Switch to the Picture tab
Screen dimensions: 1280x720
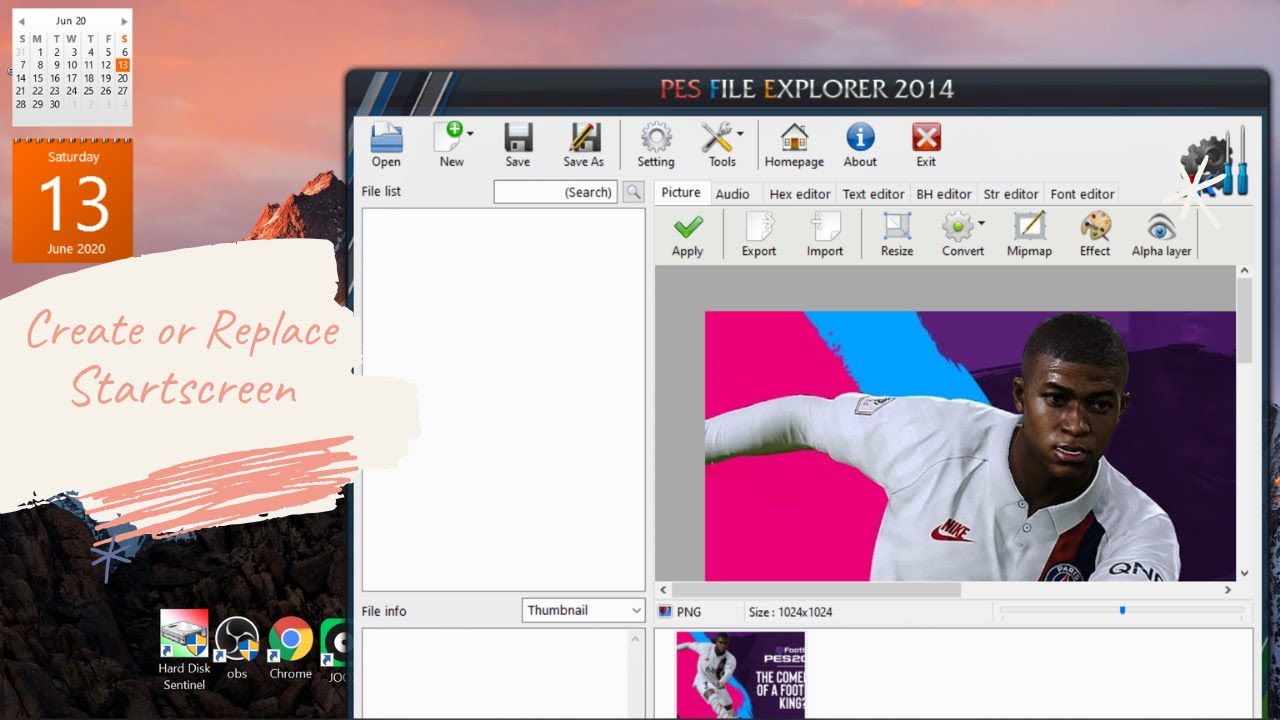tap(681, 193)
